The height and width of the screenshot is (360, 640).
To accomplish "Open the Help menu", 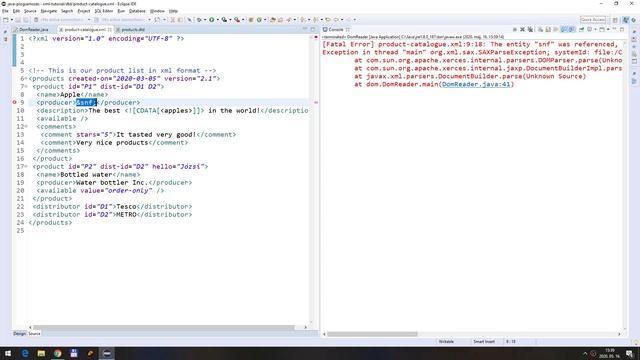I will click(173, 11).
